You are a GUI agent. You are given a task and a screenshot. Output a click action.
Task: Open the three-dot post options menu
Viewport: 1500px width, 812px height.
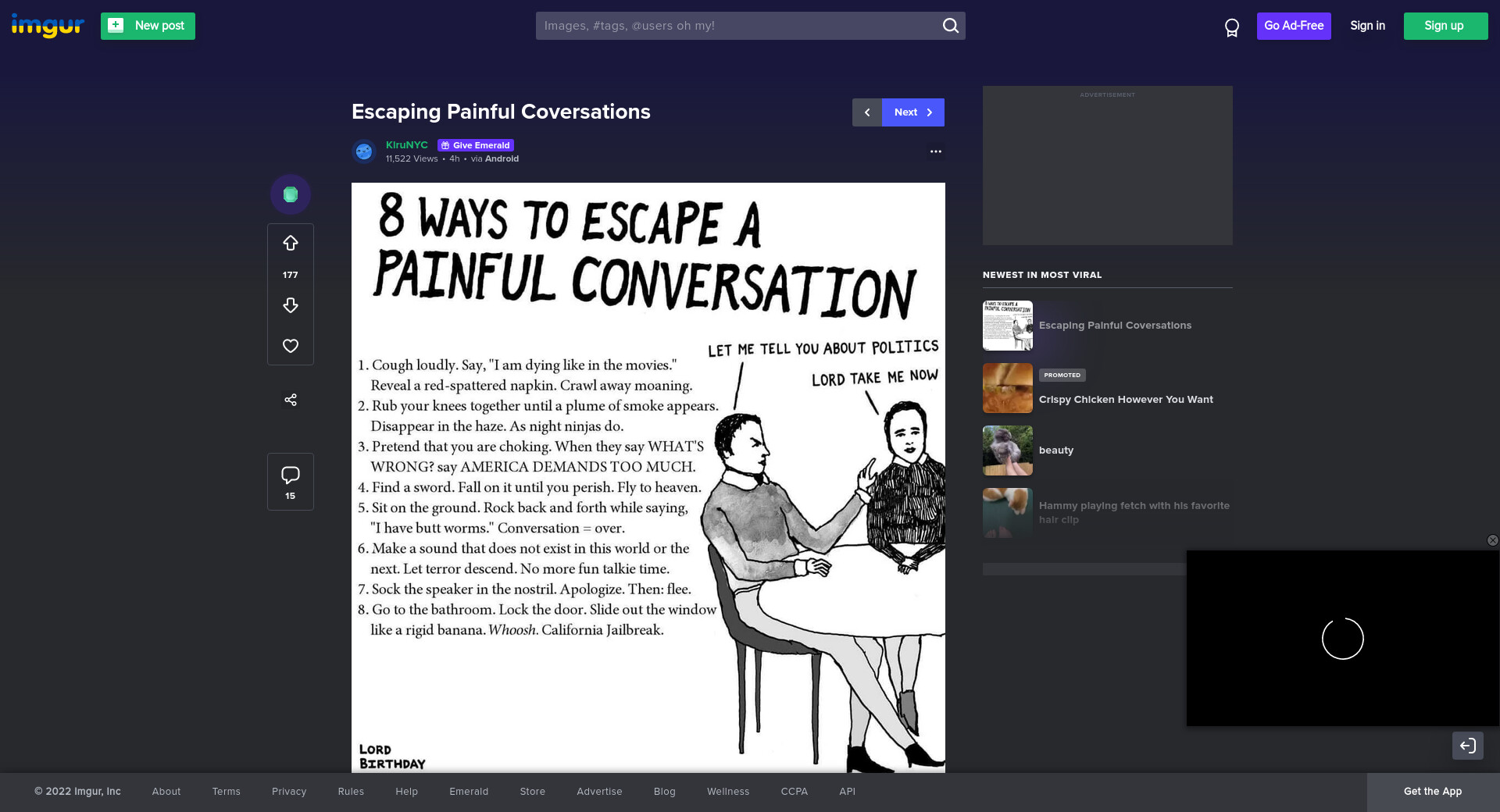click(x=935, y=151)
